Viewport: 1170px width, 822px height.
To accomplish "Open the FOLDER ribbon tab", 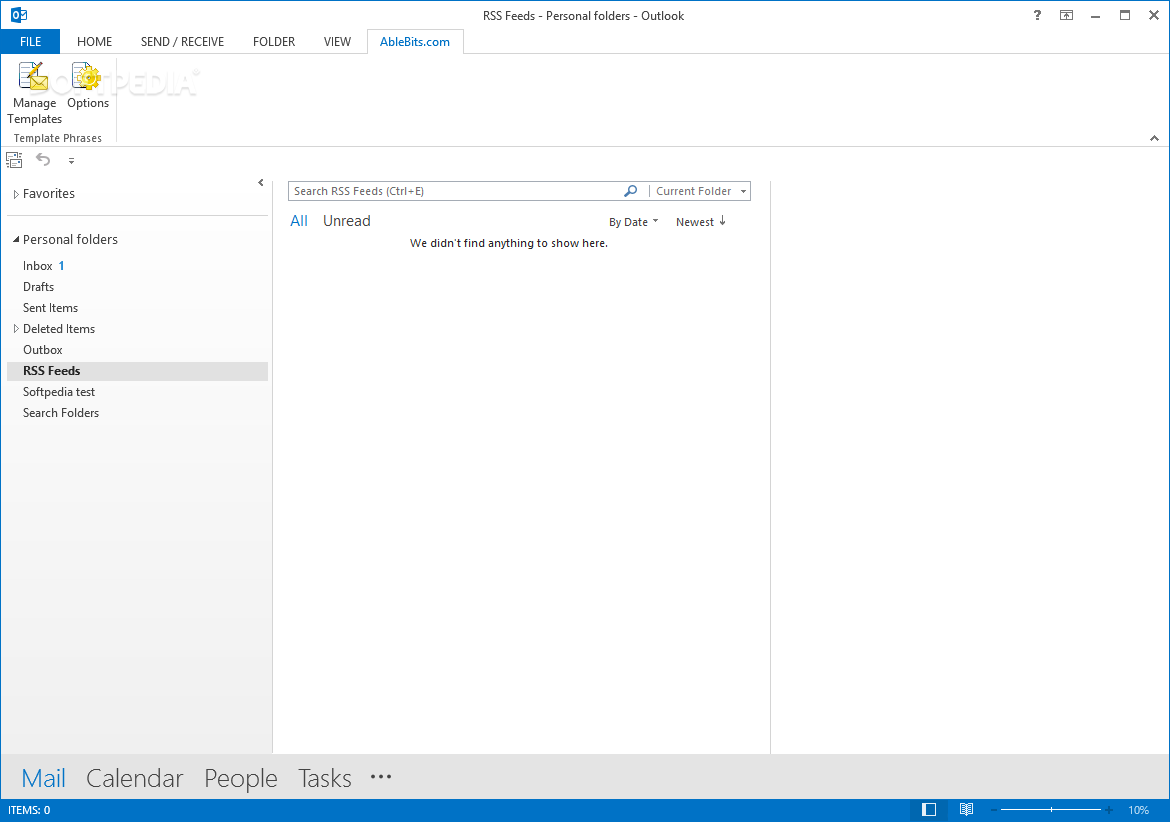I will pos(274,42).
